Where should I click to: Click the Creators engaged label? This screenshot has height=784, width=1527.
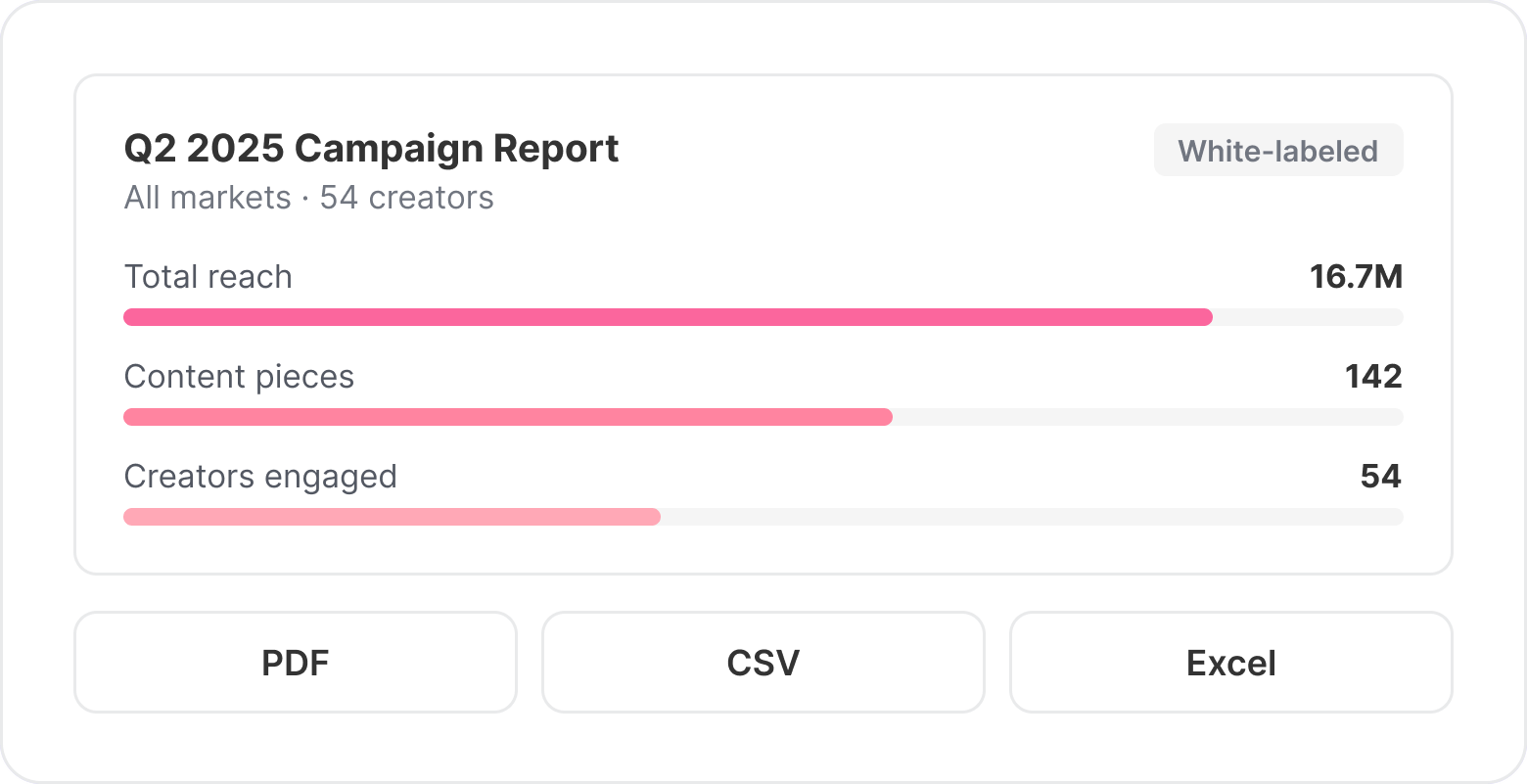(260, 477)
